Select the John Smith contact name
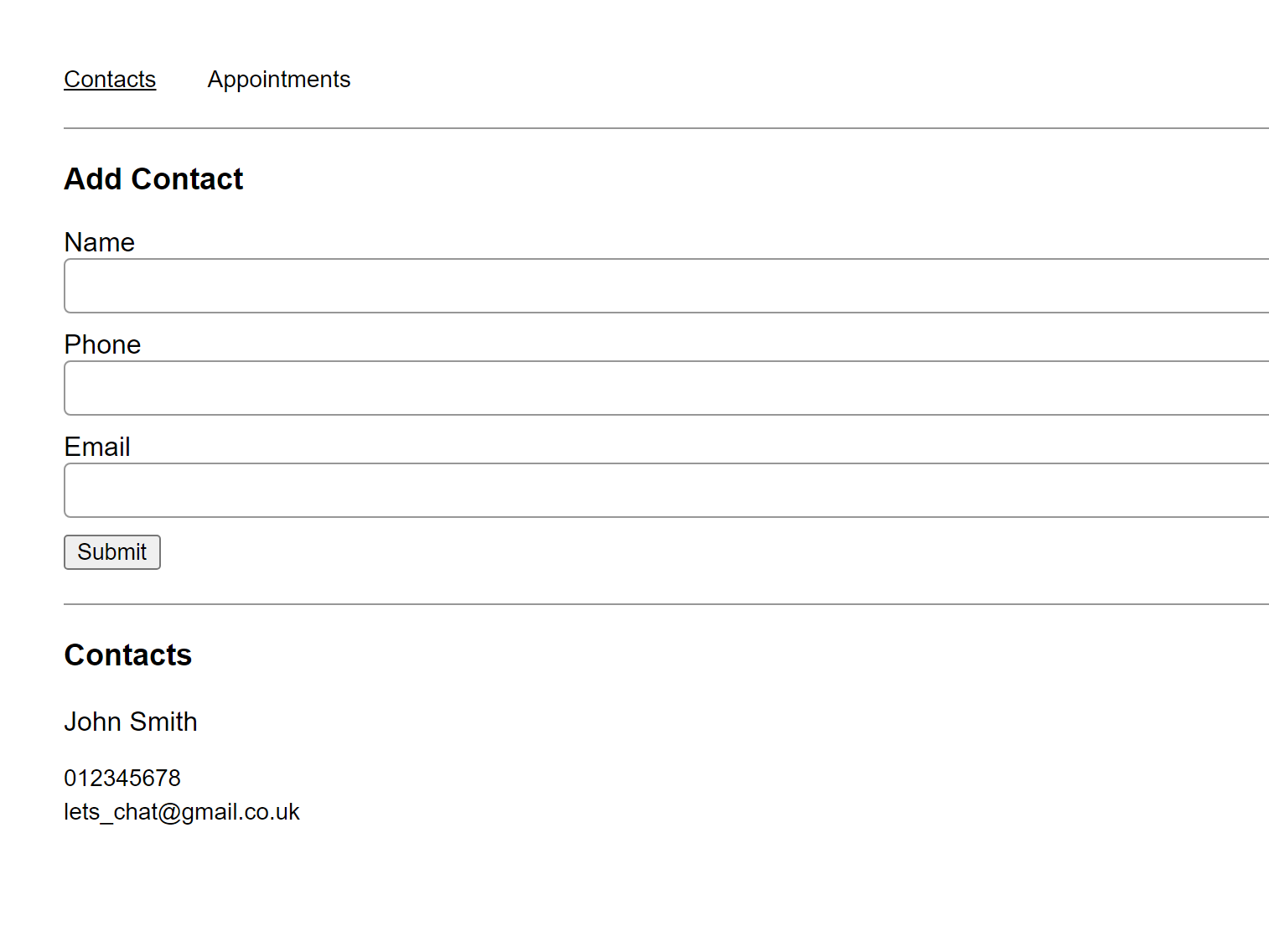This screenshot has width=1269, height=952. point(131,722)
